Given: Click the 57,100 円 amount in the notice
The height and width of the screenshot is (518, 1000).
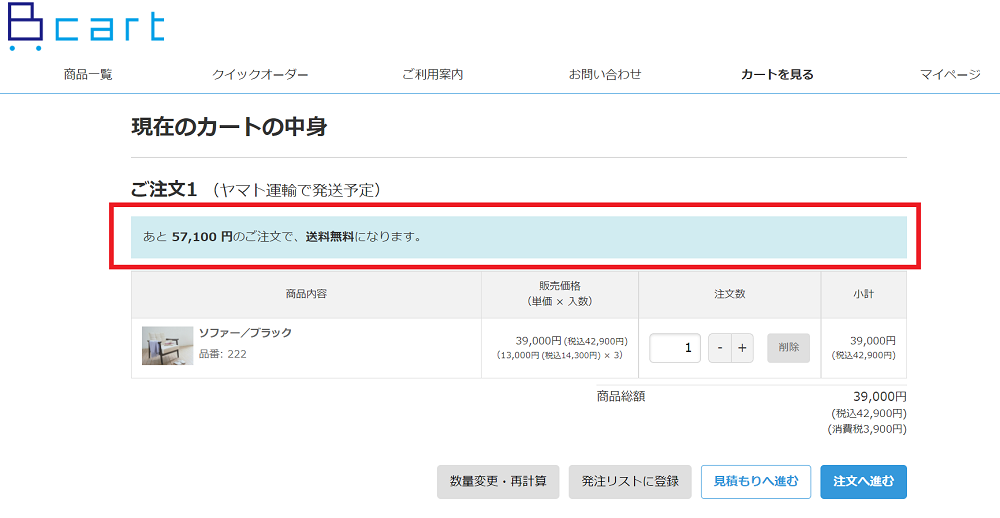Looking at the screenshot, I should click(202, 237).
